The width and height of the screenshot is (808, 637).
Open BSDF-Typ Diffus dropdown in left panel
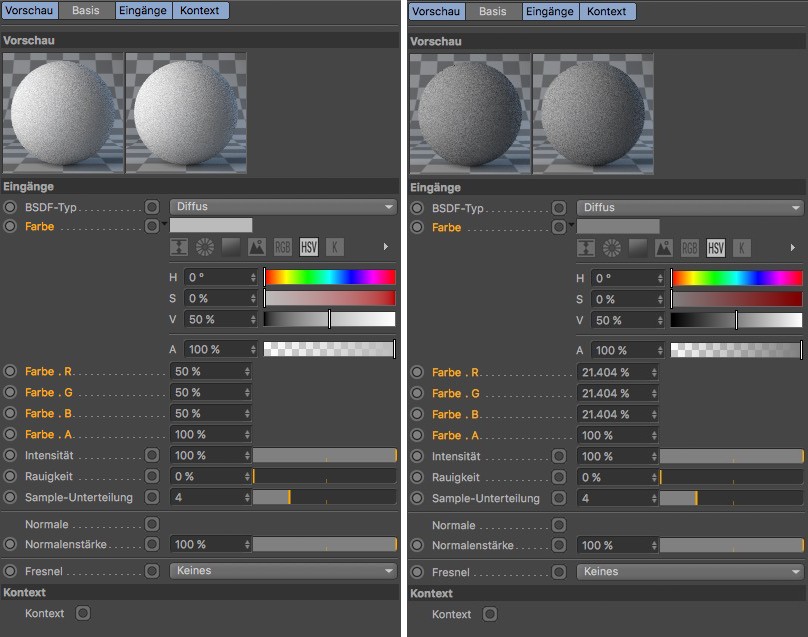[283, 207]
